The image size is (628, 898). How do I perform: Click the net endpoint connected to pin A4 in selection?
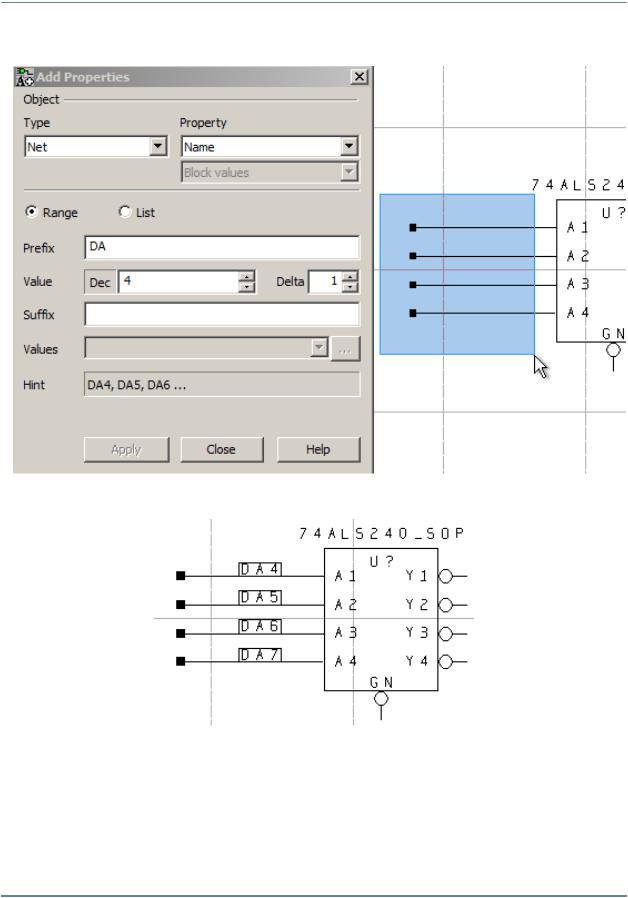[413, 313]
